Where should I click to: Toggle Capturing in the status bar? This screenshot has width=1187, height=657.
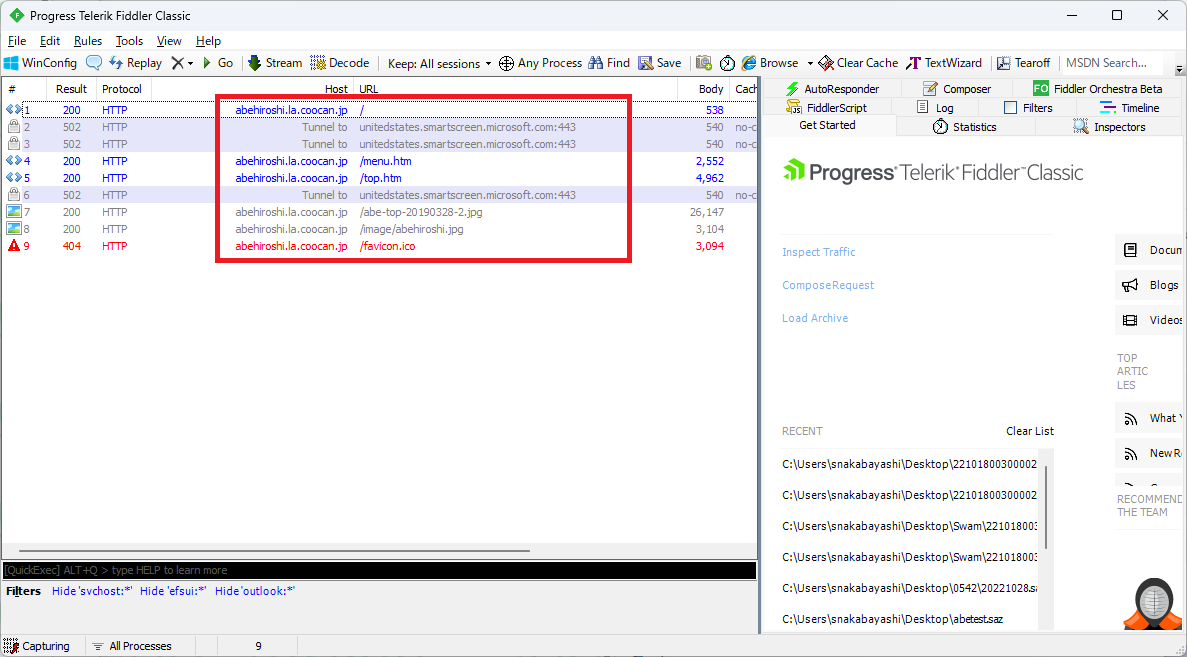click(x=37, y=646)
